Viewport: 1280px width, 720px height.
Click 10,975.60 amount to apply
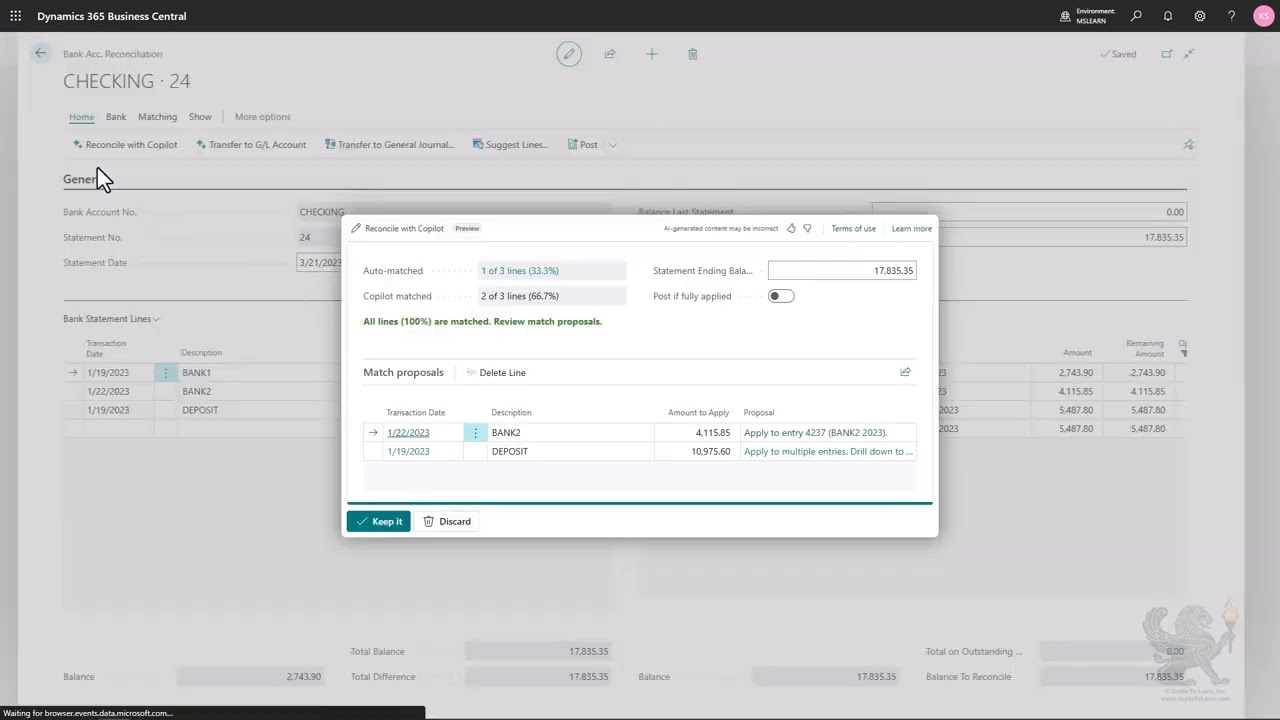[710, 451]
